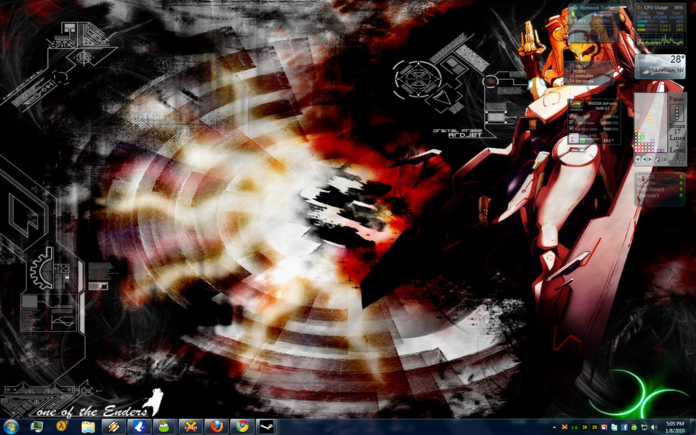Toggle the NVIDIA shader clock checkbox

(573, 123)
